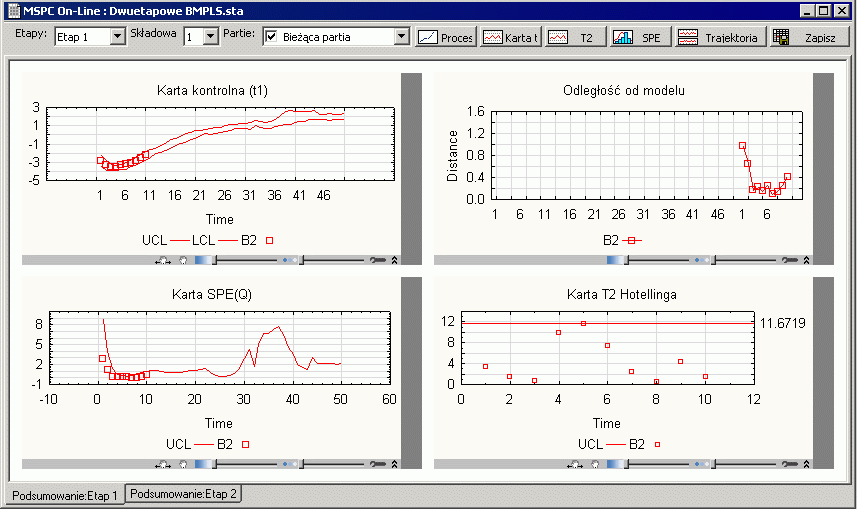The width and height of the screenshot is (857, 509).
Task: Switch to the Podsumowanie:Etap 2 tab
Action: pyautogui.click(x=184, y=494)
